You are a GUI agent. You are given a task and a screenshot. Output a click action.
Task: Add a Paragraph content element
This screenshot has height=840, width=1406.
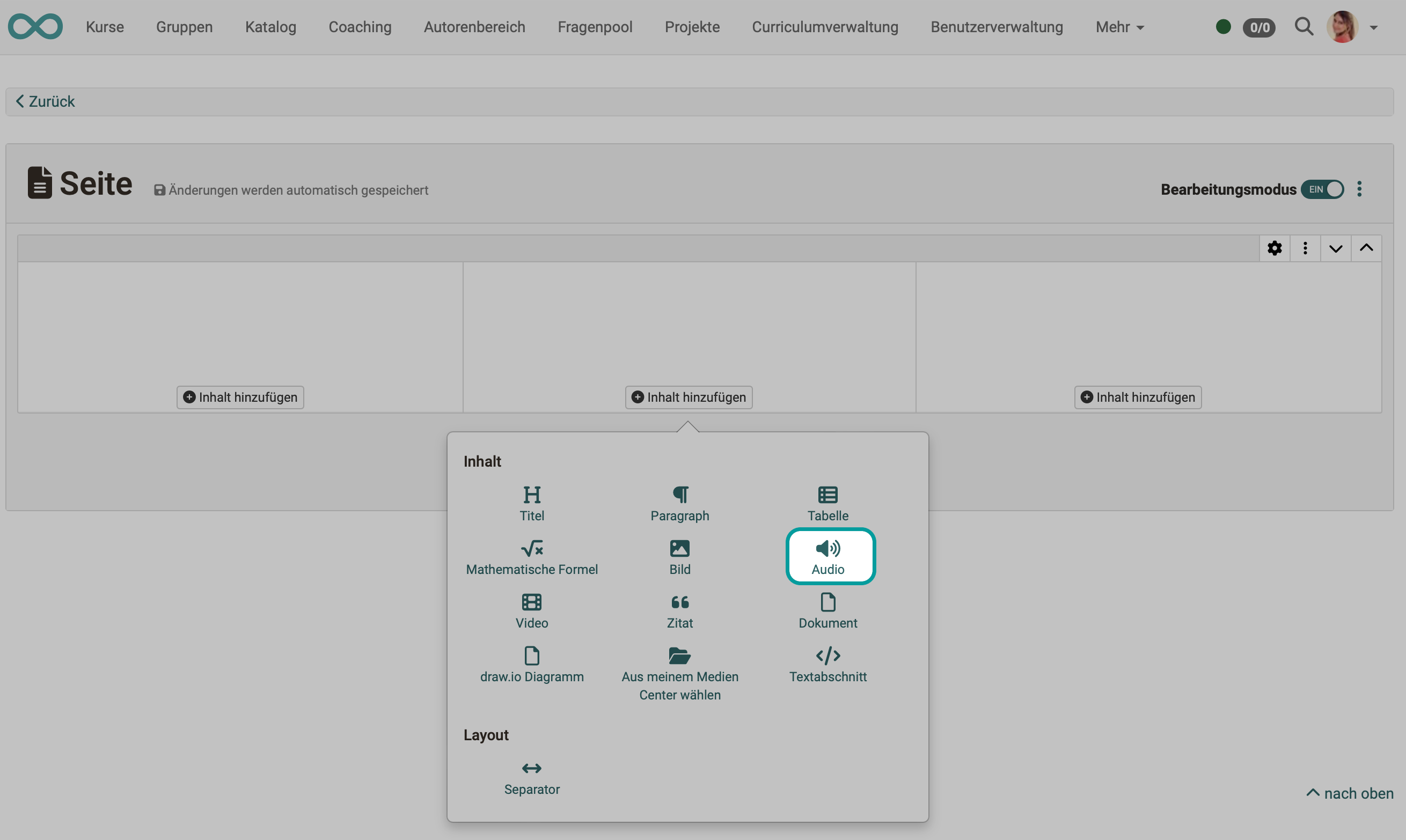click(x=679, y=503)
